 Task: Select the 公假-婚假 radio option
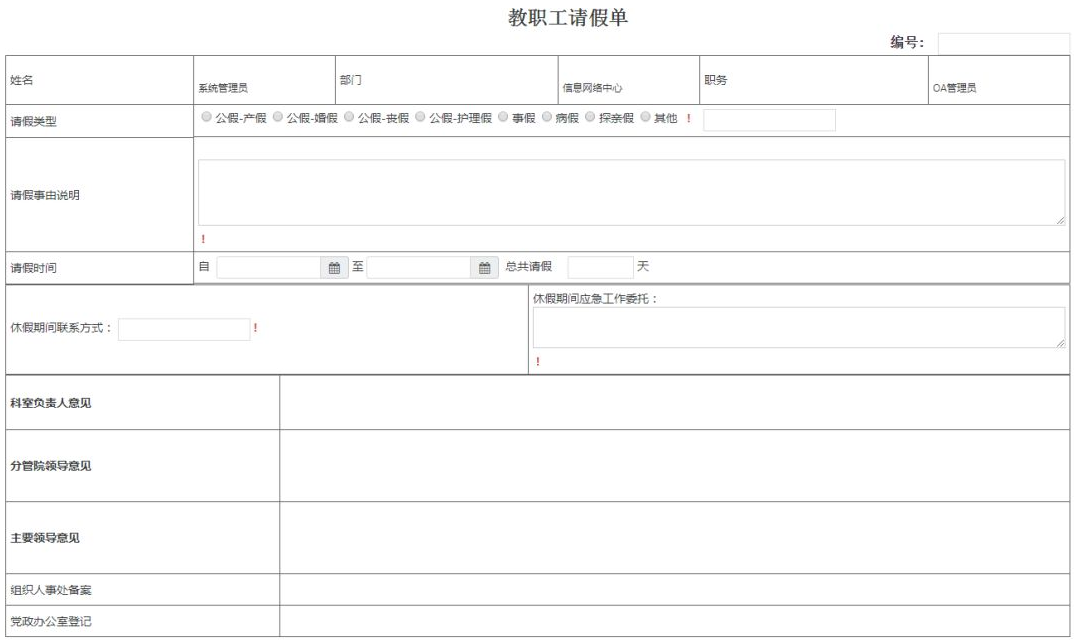click(x=277, y=117)
